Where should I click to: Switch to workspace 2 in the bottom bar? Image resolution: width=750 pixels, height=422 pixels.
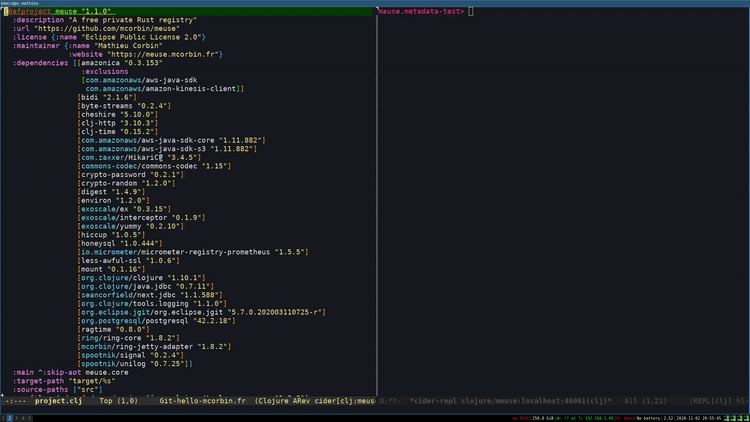[x=9, y=418]
